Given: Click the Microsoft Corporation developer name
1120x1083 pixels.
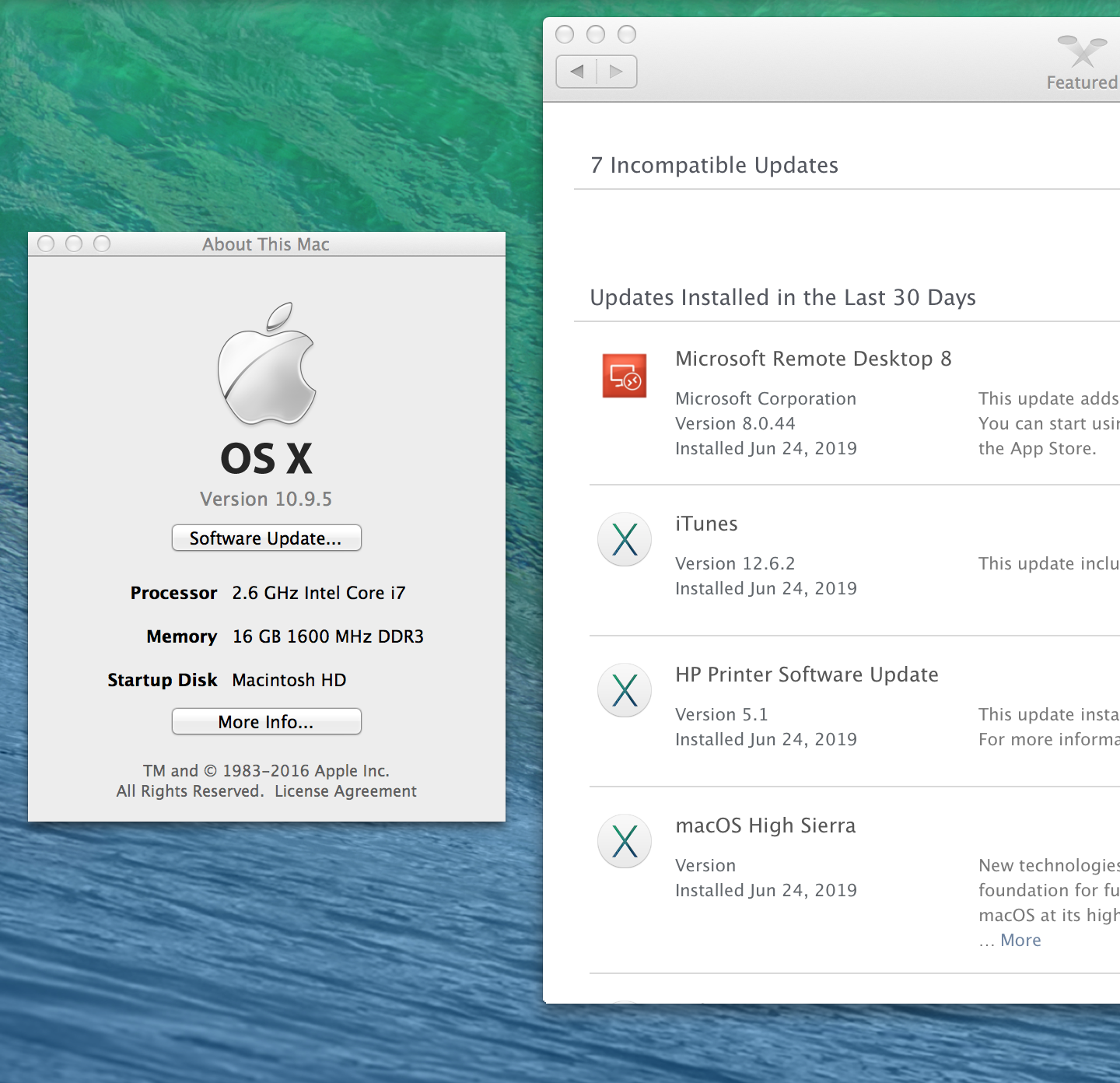Looking at the screenshot, I should coord(765,398).
